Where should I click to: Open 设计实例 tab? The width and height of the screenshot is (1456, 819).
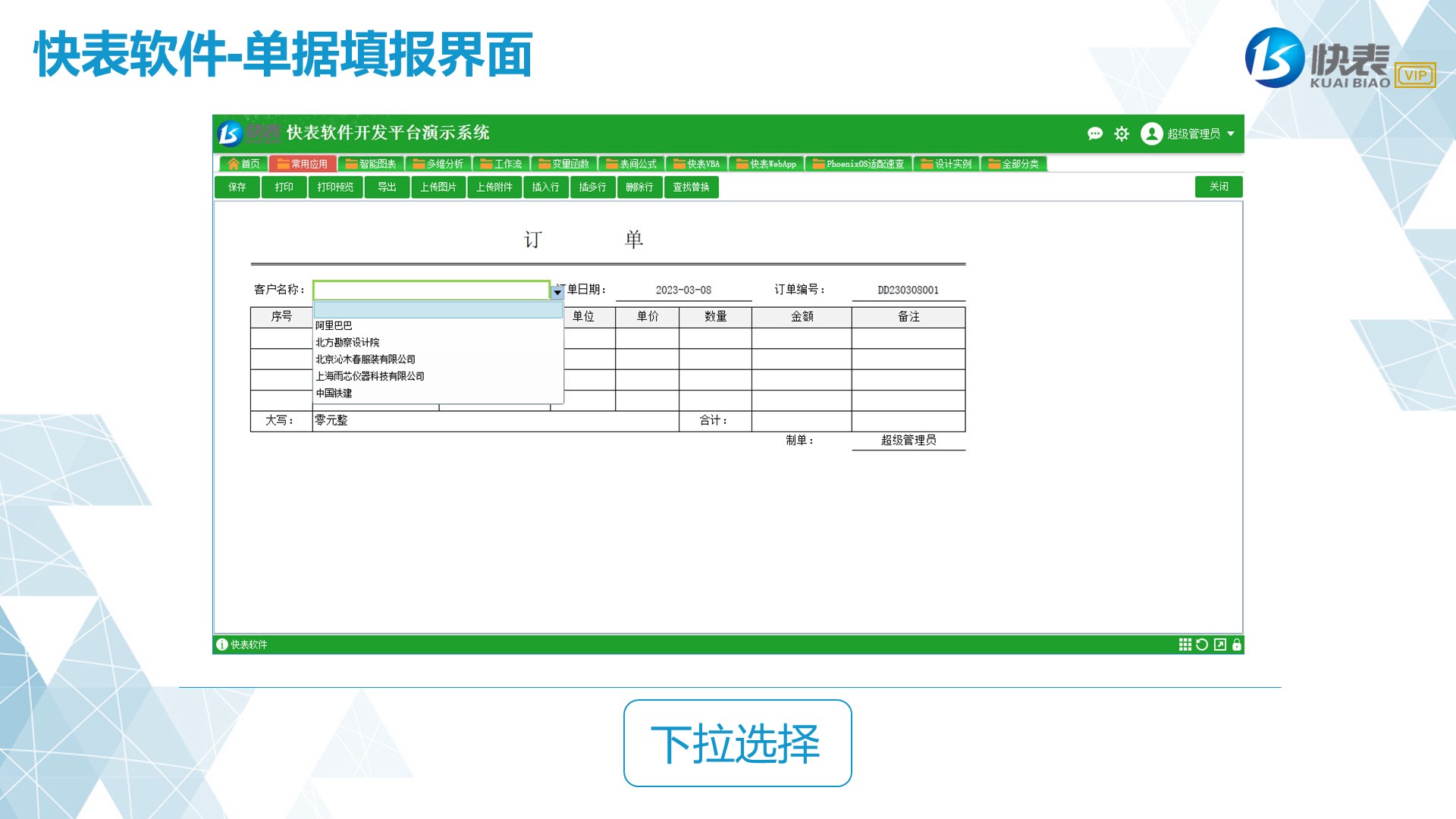(946, 164)
